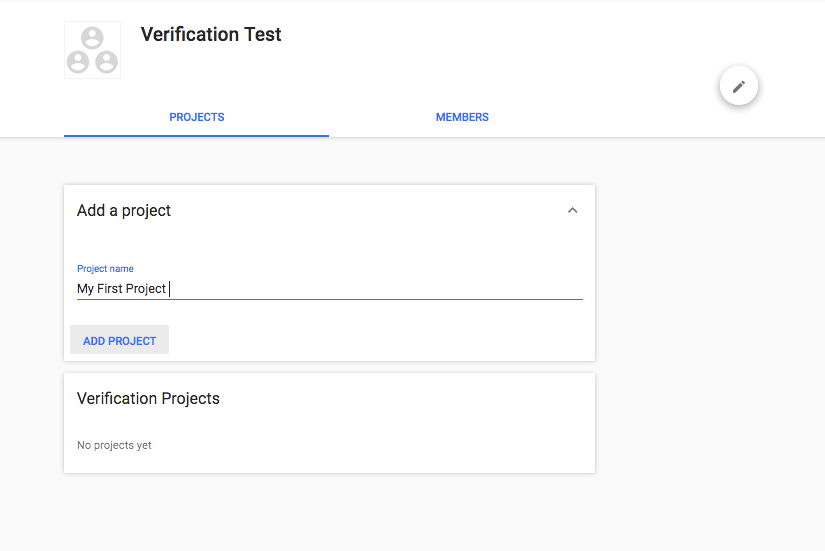Viewport: 825px width, 551px height.
Task: Click the bottom-right person silhouette in avatar
Action: pyautogui.click(x=106, y=62)
